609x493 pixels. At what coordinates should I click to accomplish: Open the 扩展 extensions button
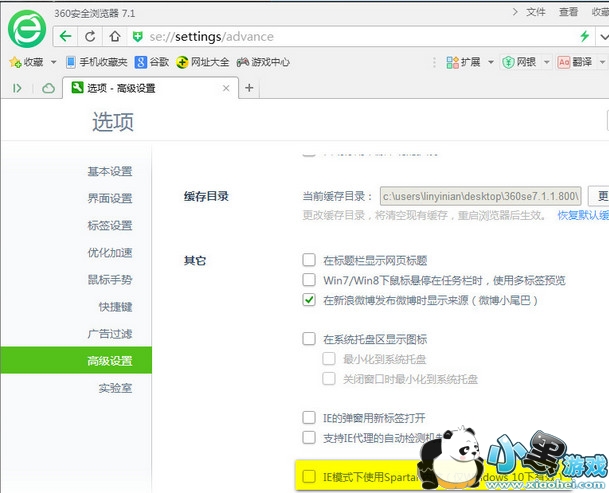pyautogui.click(x=463, y=62)
